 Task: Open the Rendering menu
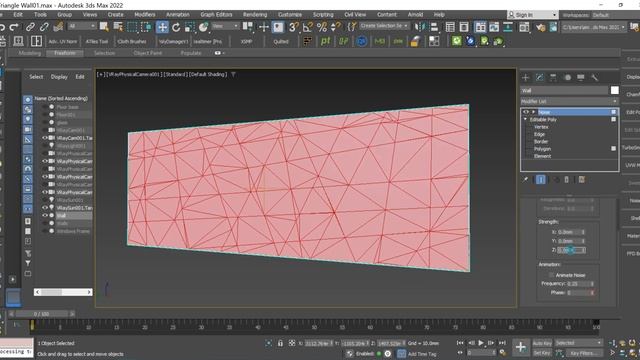tap(255, 14)
